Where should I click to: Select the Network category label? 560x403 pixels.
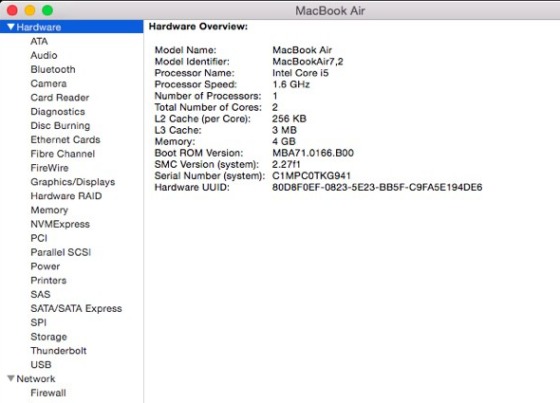click(x=36, y=379)
